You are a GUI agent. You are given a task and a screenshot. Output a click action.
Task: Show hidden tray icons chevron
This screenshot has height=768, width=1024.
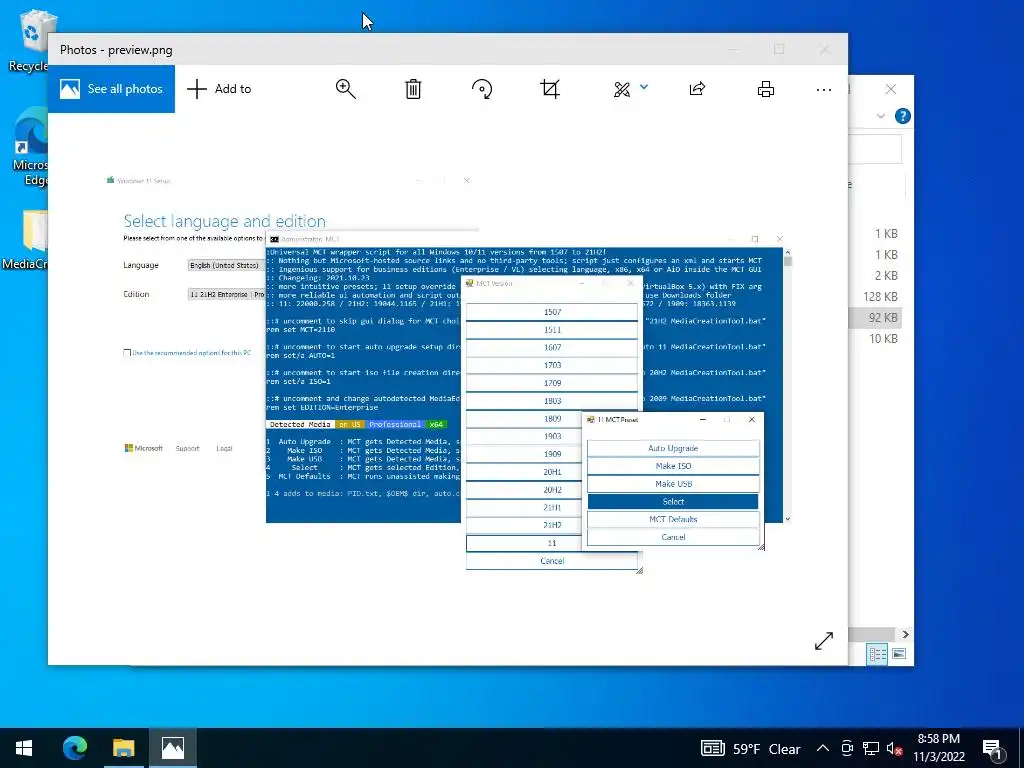(x=823, y=748)
